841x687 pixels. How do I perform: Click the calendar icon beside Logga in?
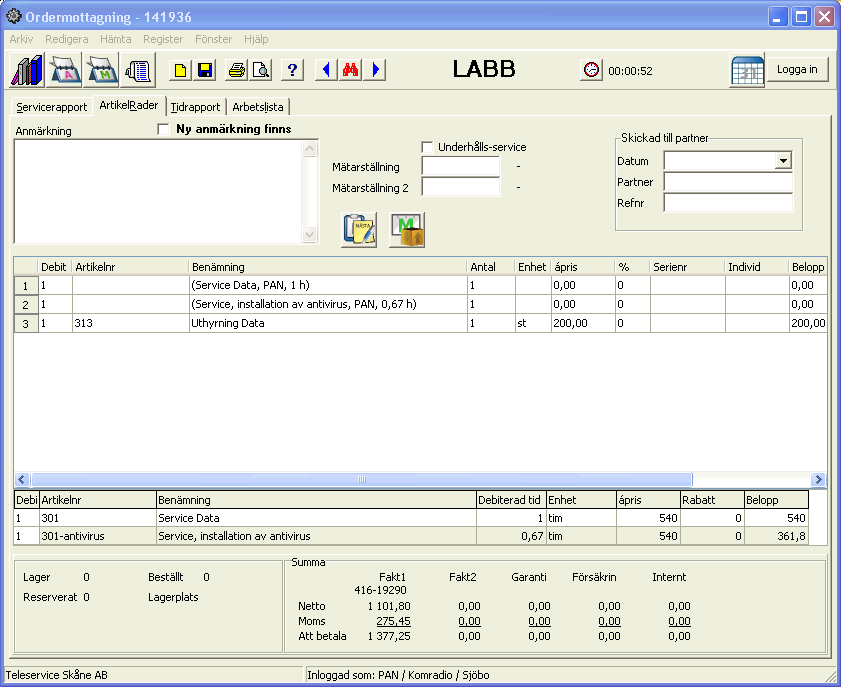point(747,71)
